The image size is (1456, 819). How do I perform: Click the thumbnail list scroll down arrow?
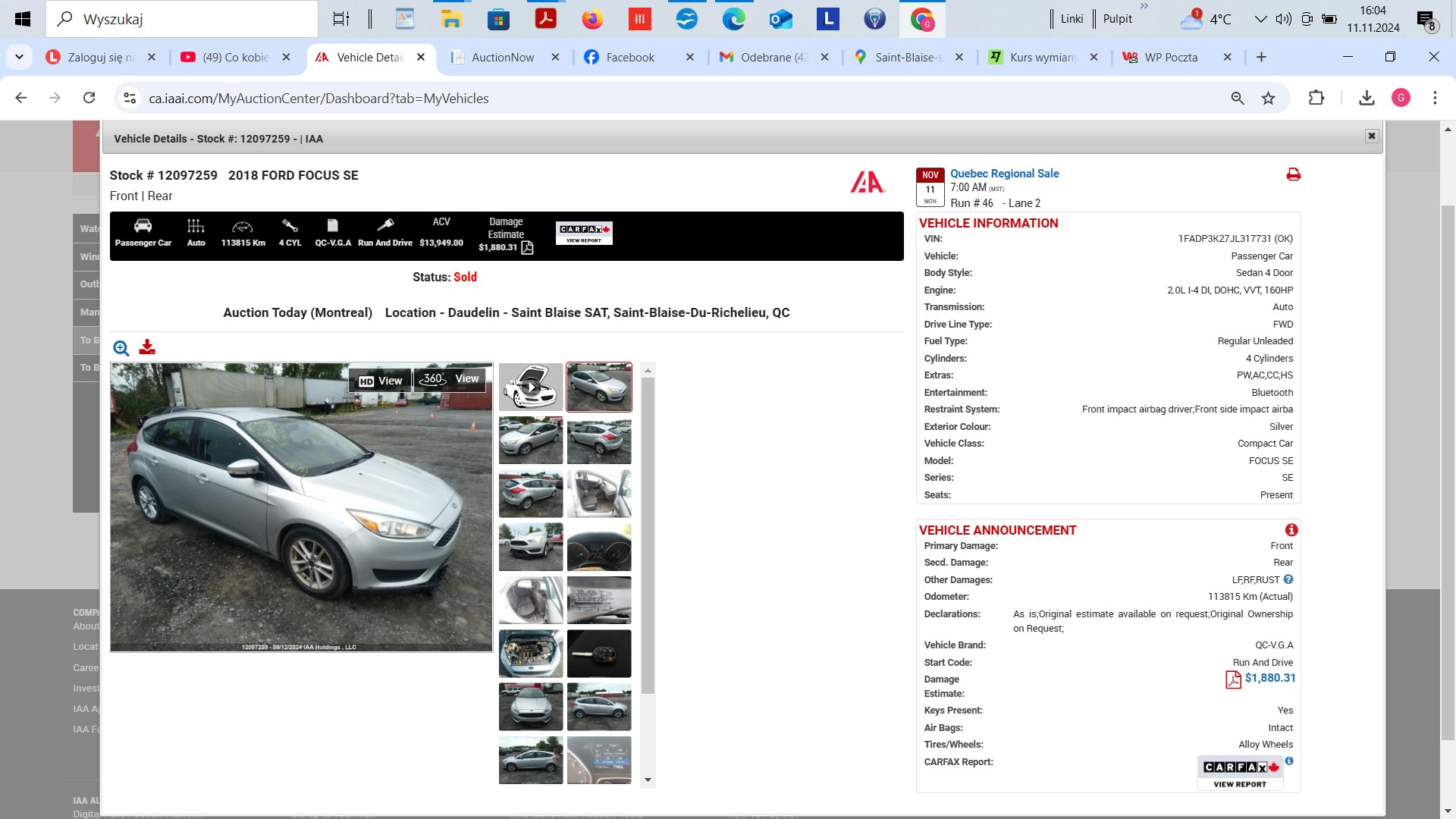pos(648,780)
